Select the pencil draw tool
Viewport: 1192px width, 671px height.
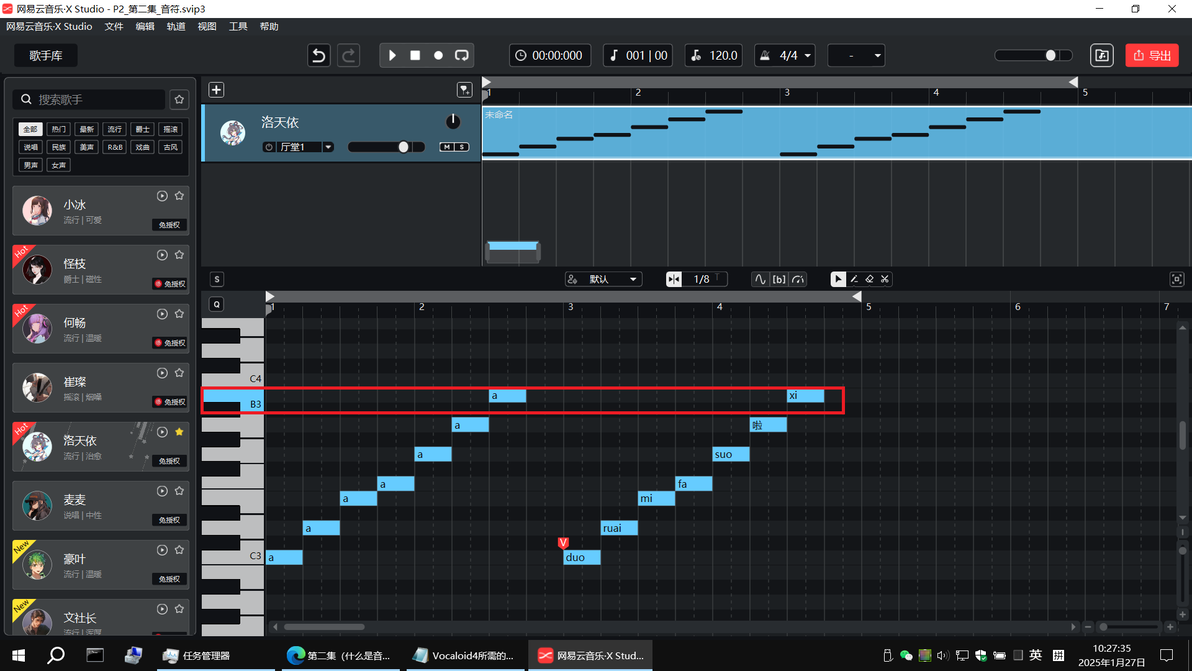(x=854, y=279)
